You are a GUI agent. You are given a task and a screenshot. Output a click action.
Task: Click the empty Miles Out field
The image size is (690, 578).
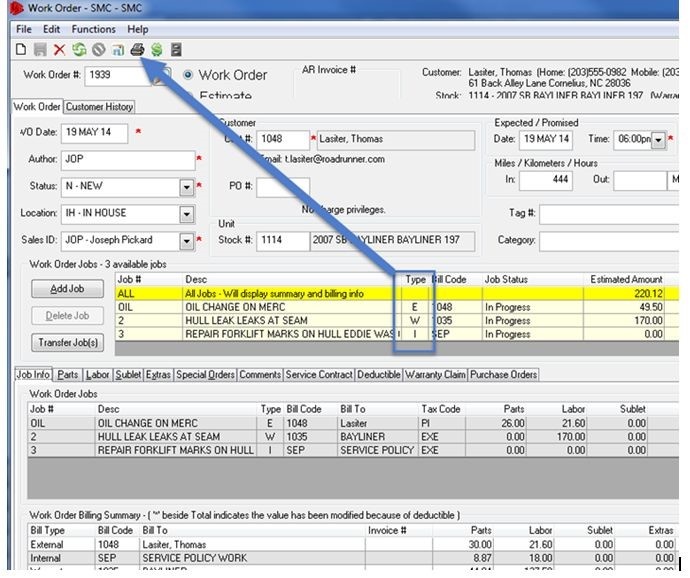pyautogui.click(x=640, y=180)
